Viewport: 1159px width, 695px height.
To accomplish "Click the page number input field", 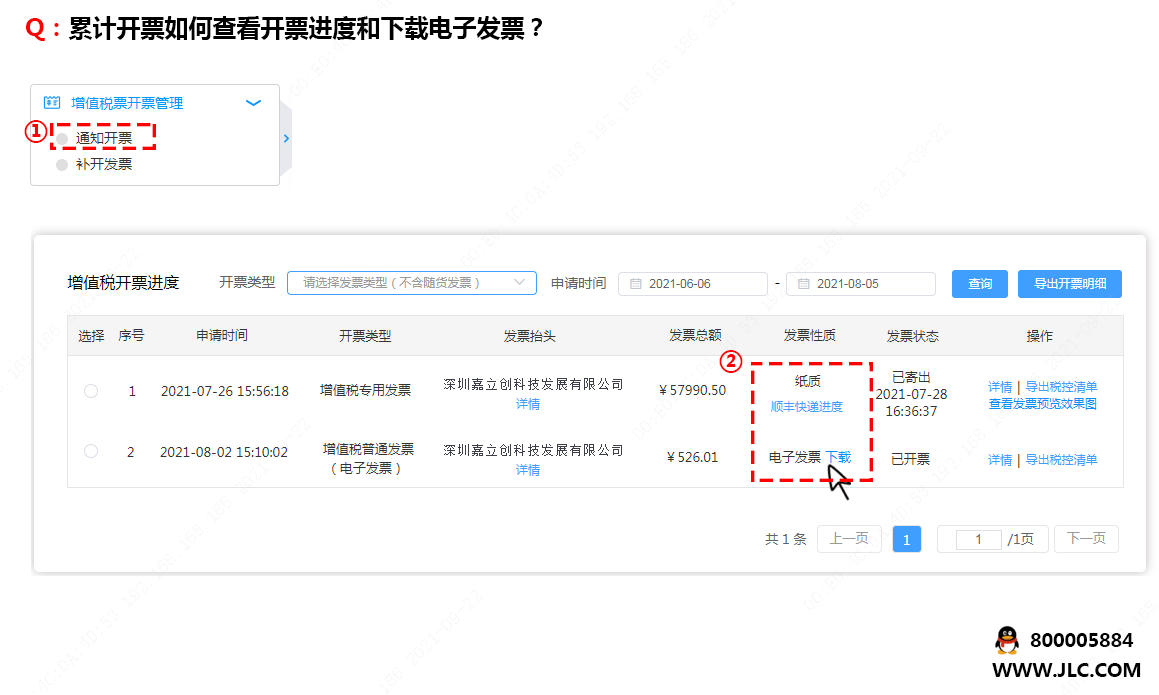I will pos(978,539).
